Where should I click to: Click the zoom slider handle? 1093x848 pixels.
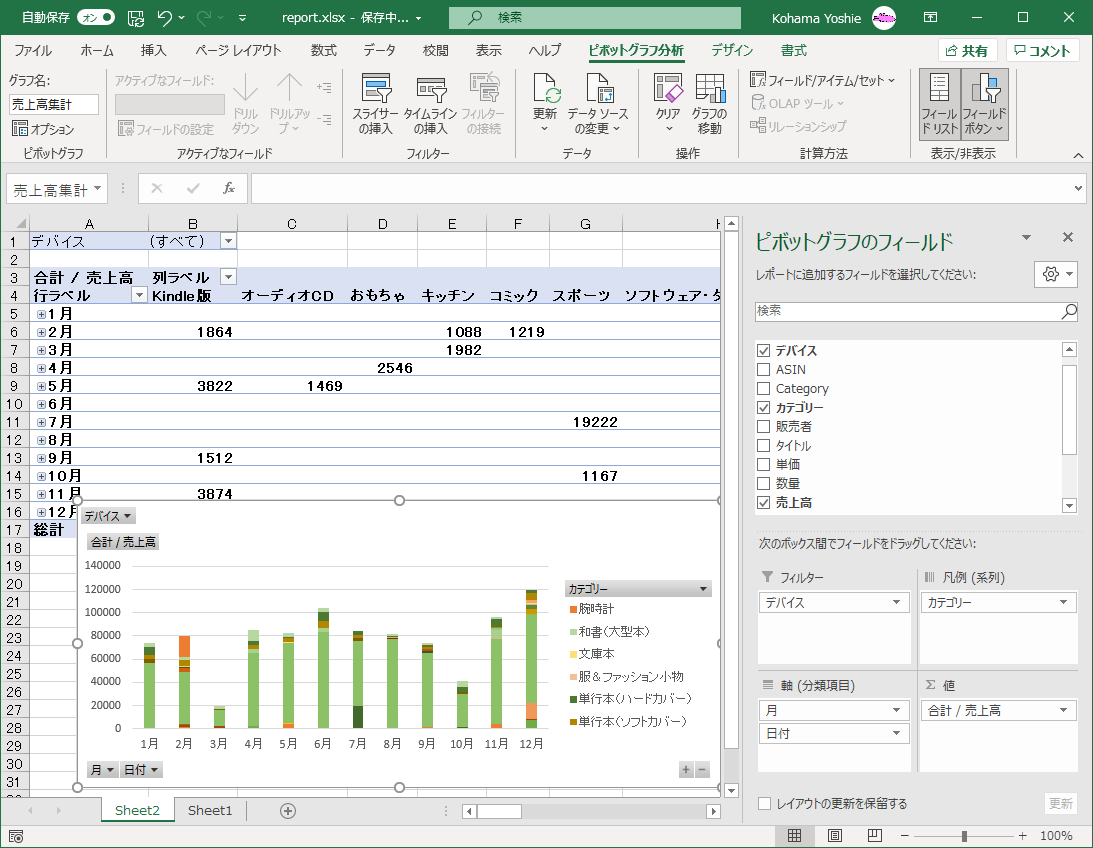coord(964,836)
